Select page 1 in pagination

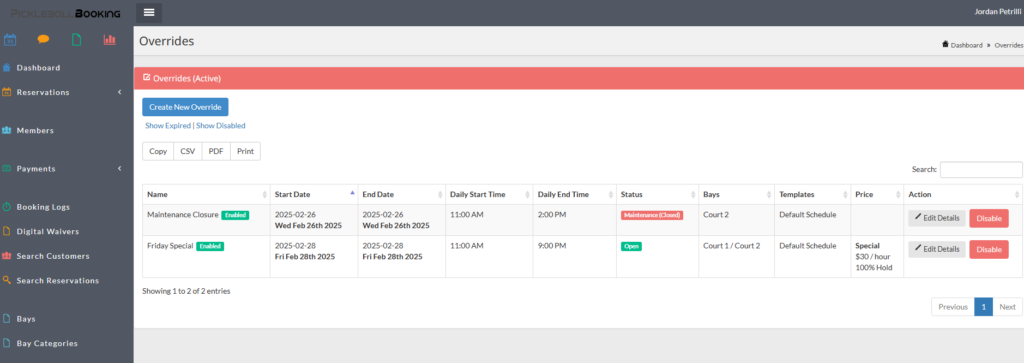click(x=984, y=307)
